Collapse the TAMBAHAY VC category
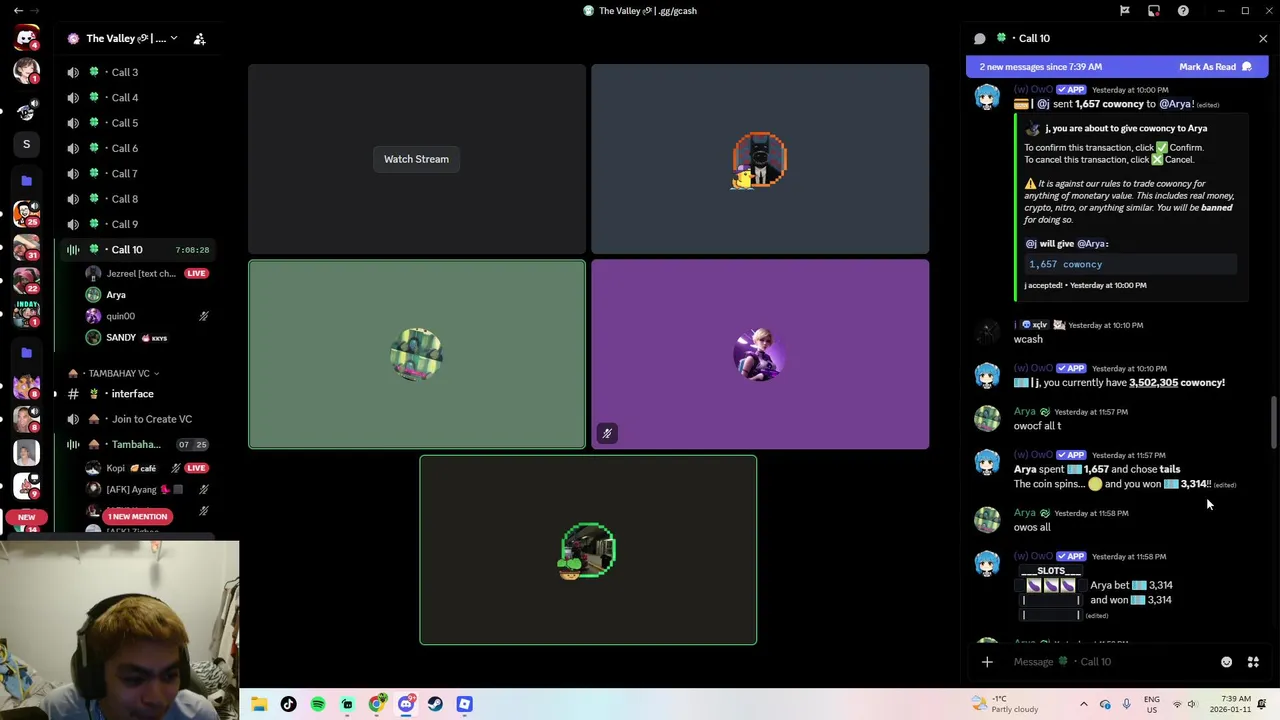Screen dimensions: 1280x720 click(118, 373)
